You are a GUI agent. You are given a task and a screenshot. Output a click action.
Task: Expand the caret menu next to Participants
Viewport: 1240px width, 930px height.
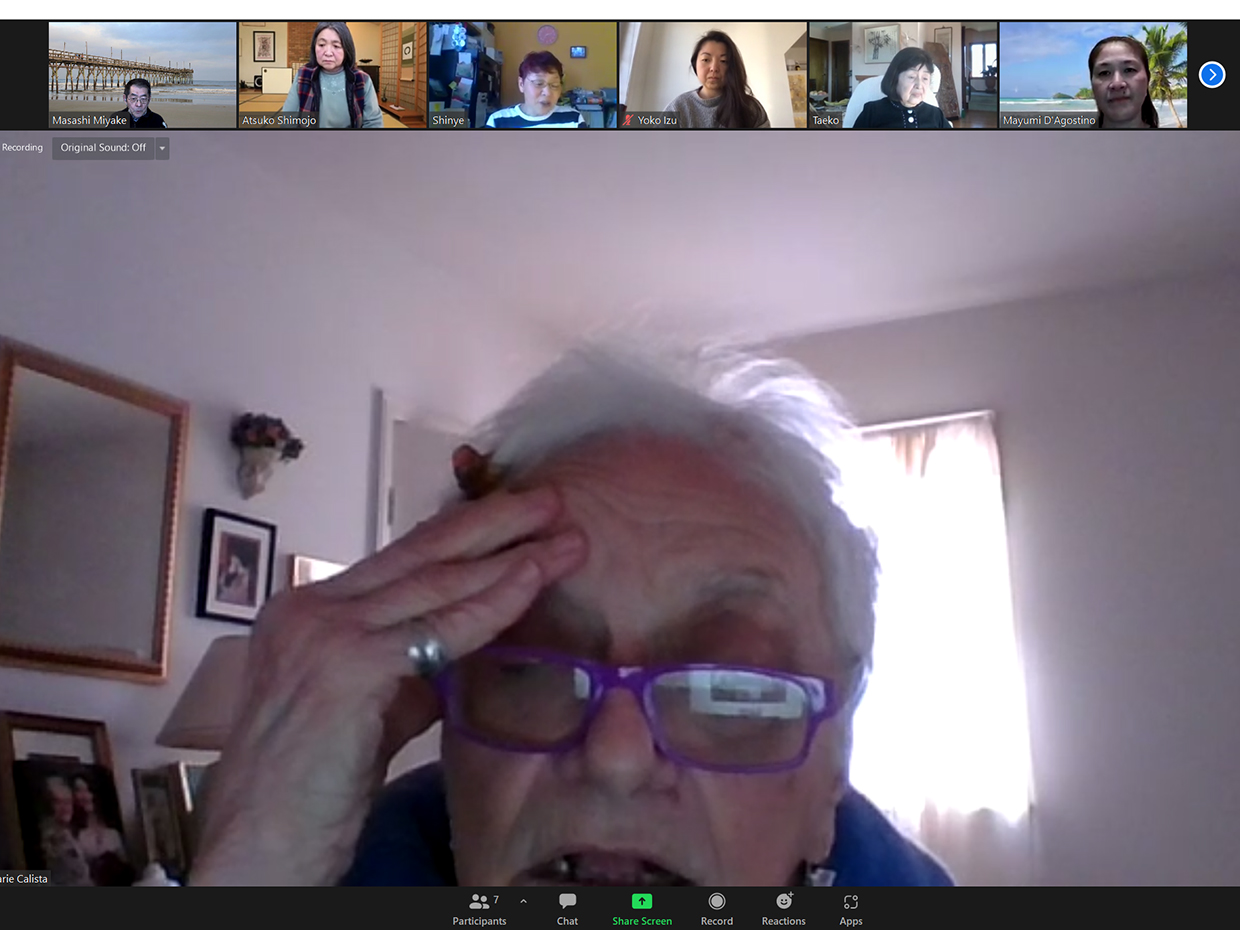523,901
